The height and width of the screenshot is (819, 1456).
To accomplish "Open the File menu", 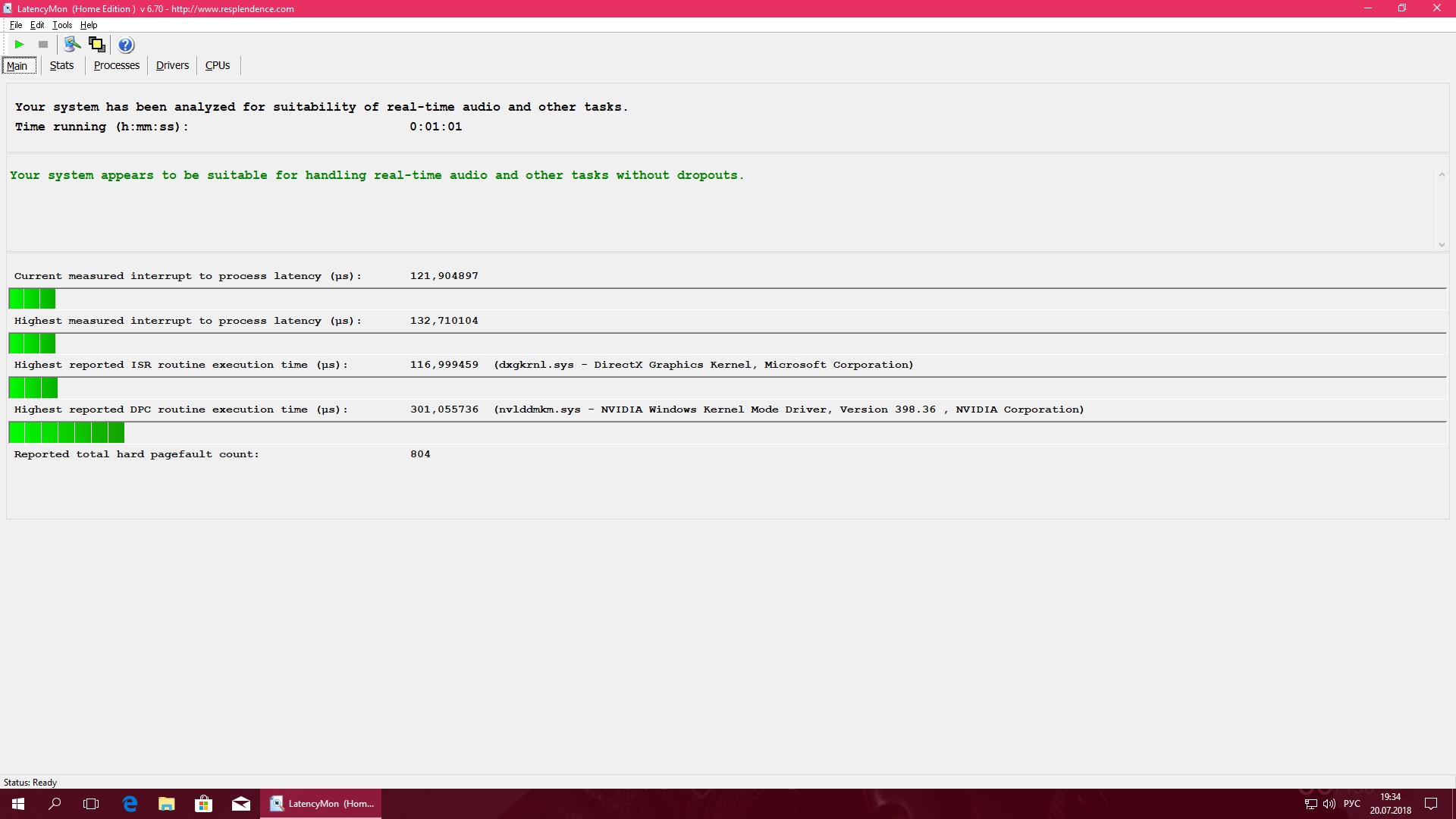I will [15, 25].
